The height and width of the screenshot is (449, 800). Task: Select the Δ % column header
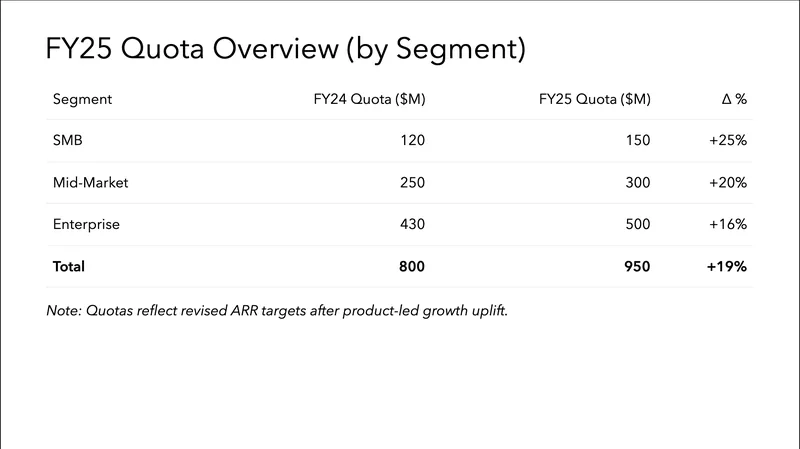point(734,100)
